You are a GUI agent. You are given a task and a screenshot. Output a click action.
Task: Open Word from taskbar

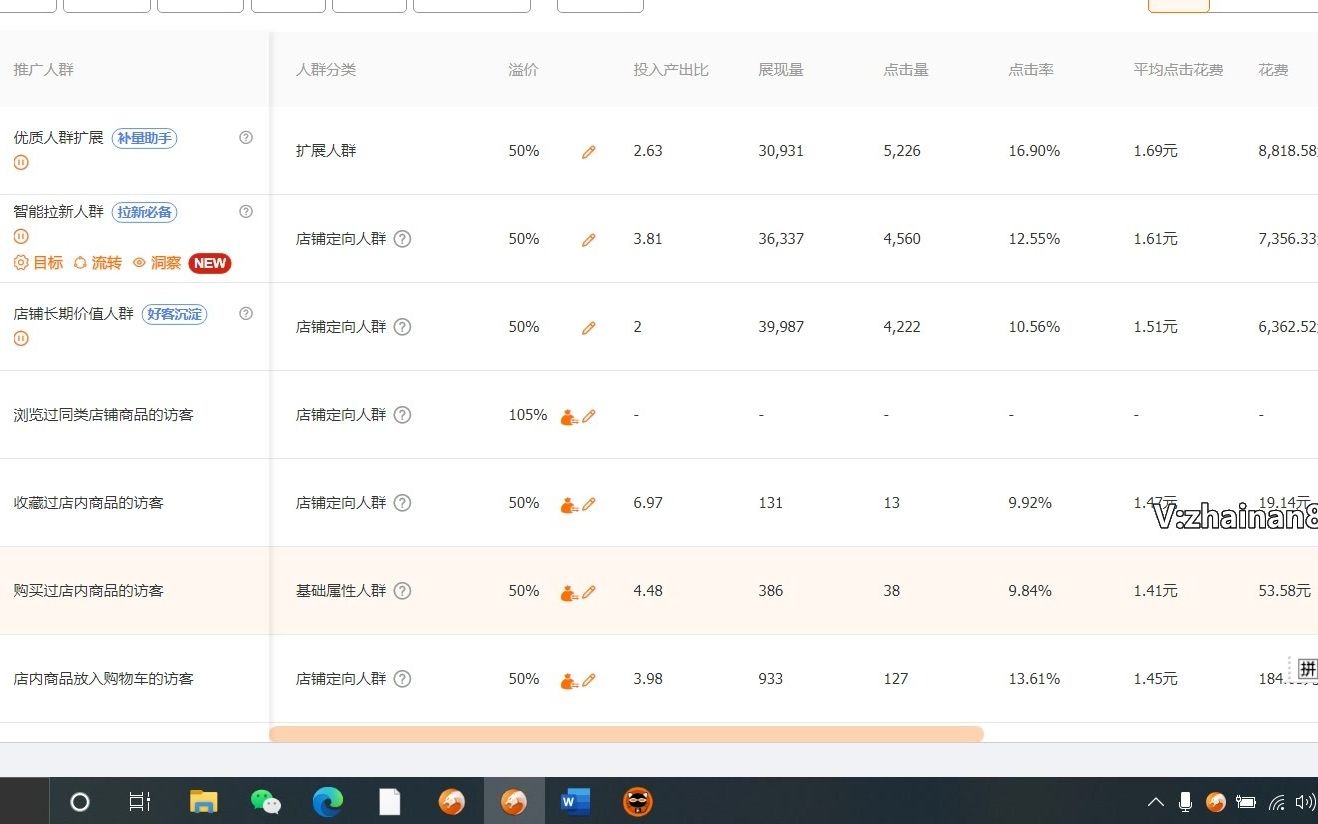(x=575, y=801)
